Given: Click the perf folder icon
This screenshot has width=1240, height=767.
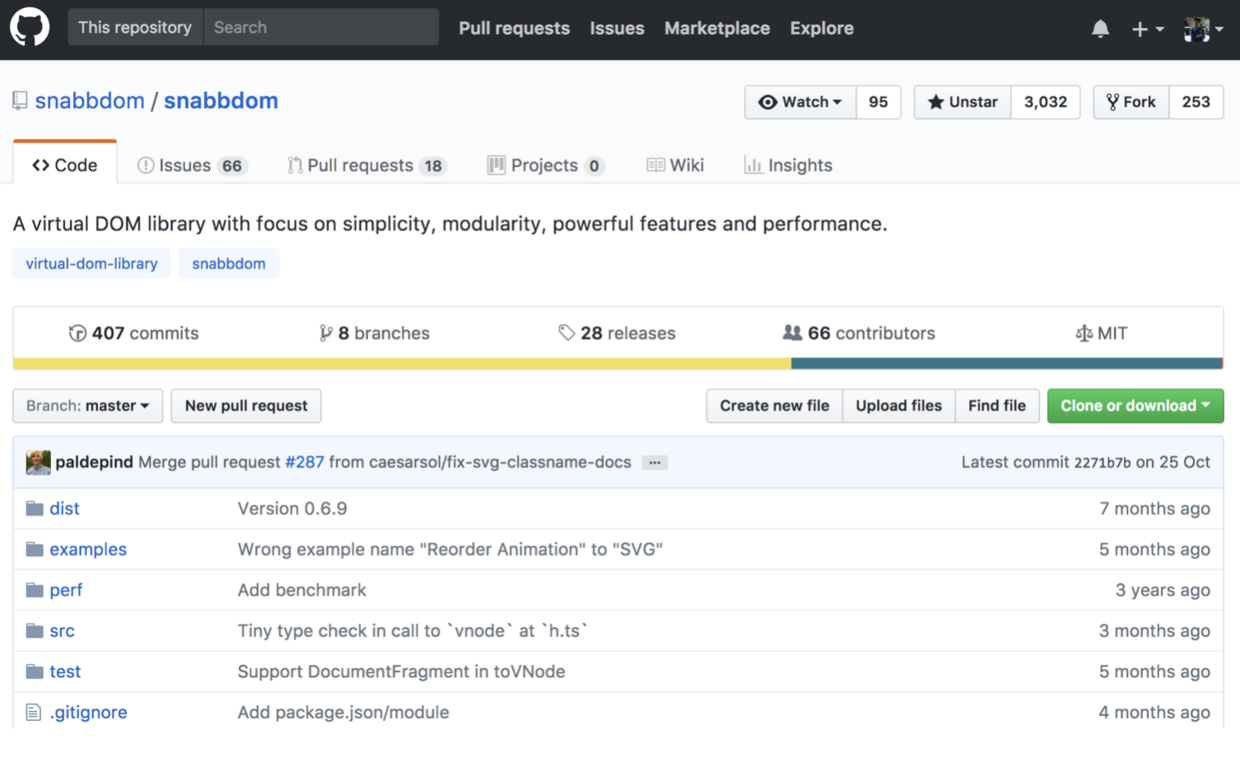Looking at the screenshot, I should click(35, 590).
